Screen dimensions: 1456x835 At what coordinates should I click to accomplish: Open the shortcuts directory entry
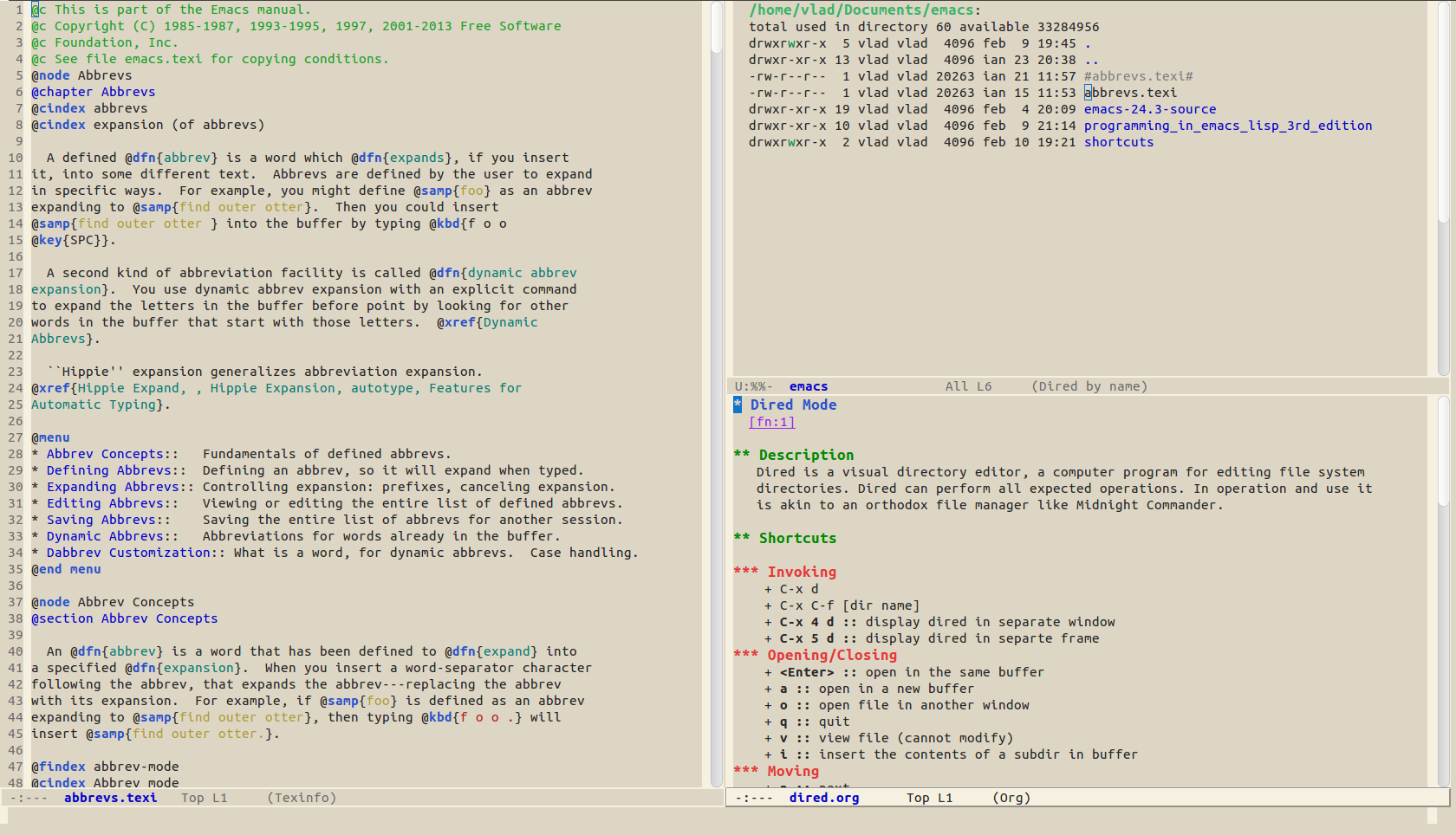coord(1118,142)
